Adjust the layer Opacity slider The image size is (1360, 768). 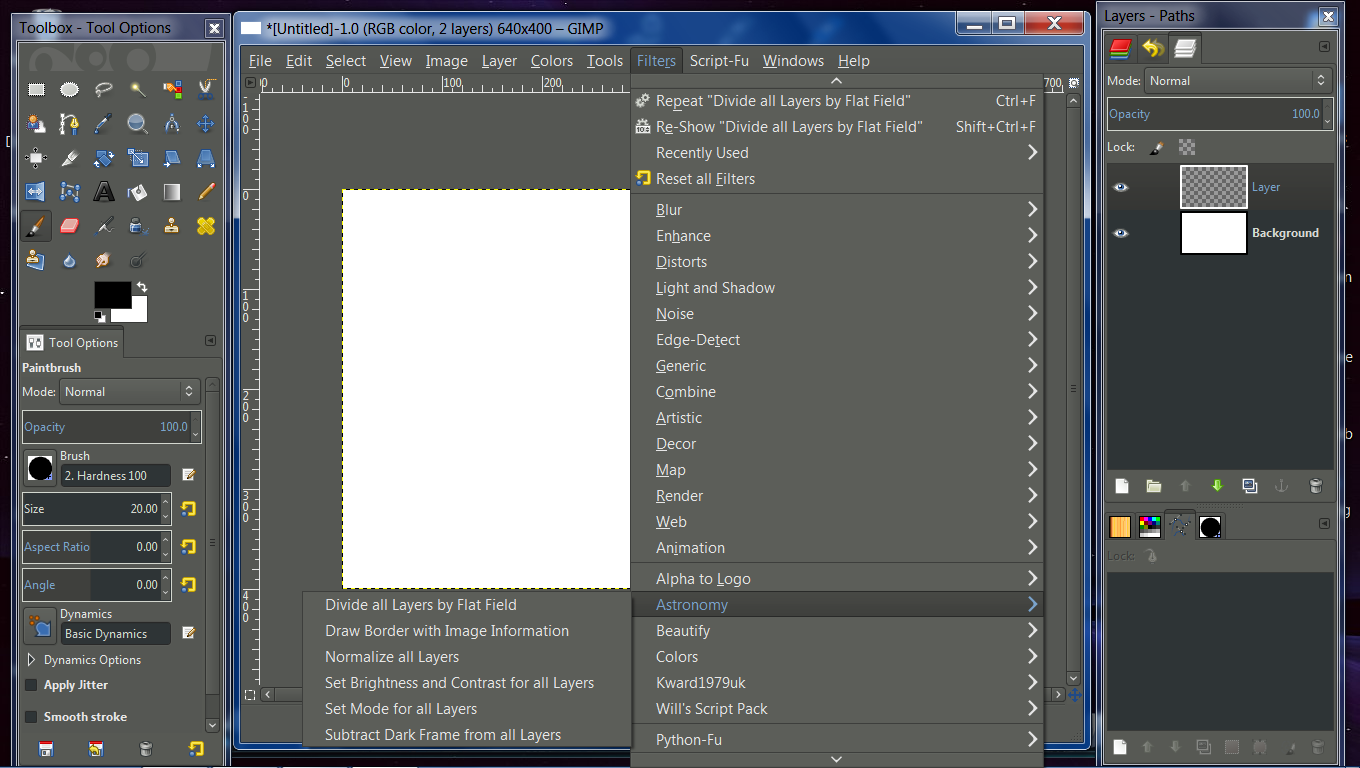1221,114
